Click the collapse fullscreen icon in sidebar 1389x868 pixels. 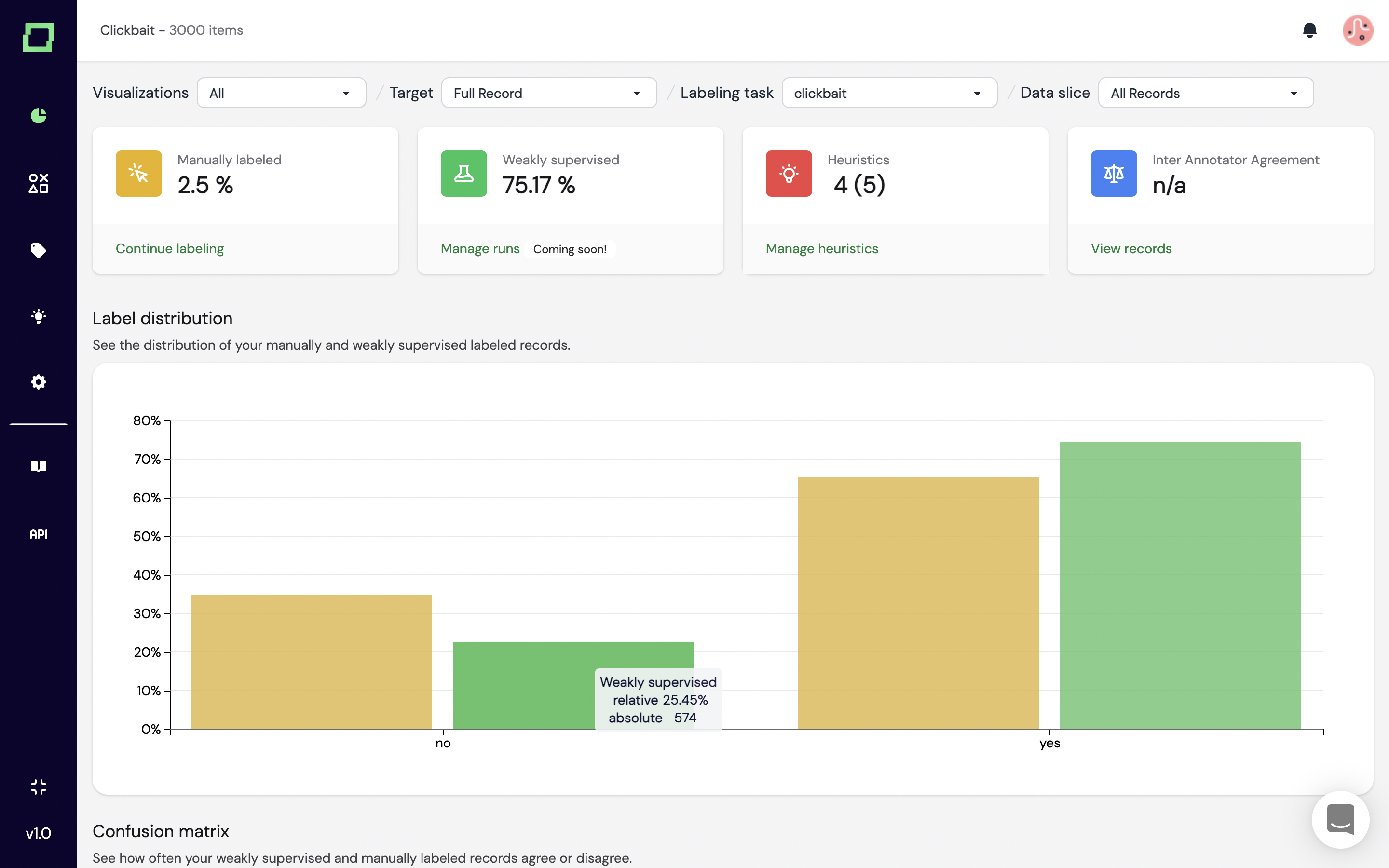click(x=39, y=787)
